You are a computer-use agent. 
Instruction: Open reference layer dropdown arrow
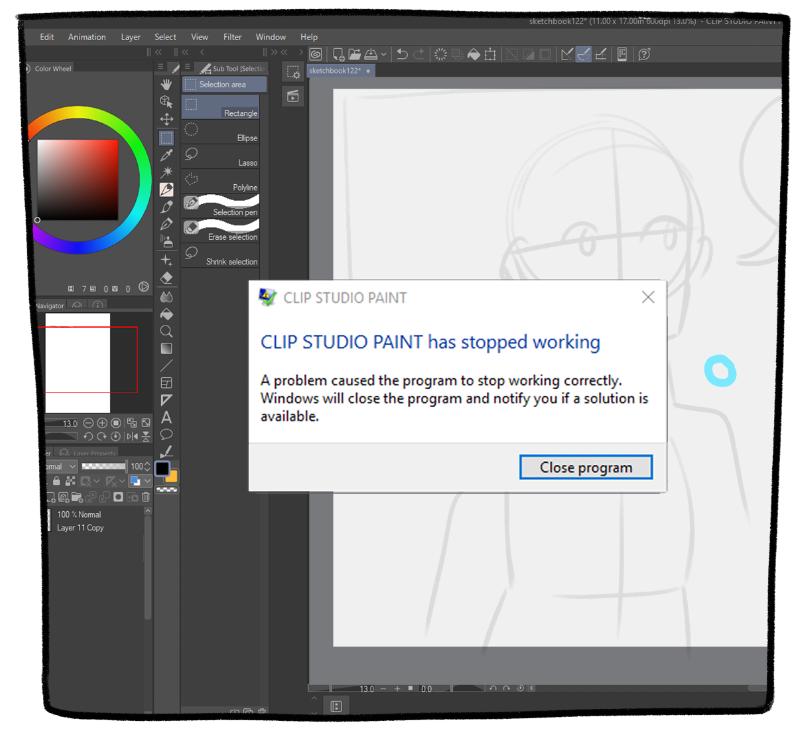(x=96, y=481)
